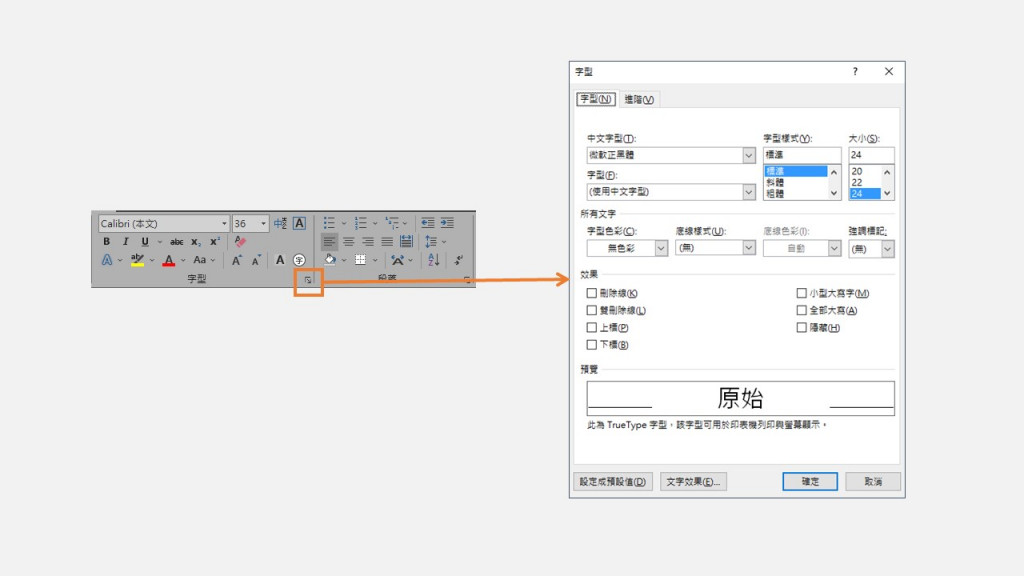
Task: Apply a numbered list
Action: click(x=360, y=223)
